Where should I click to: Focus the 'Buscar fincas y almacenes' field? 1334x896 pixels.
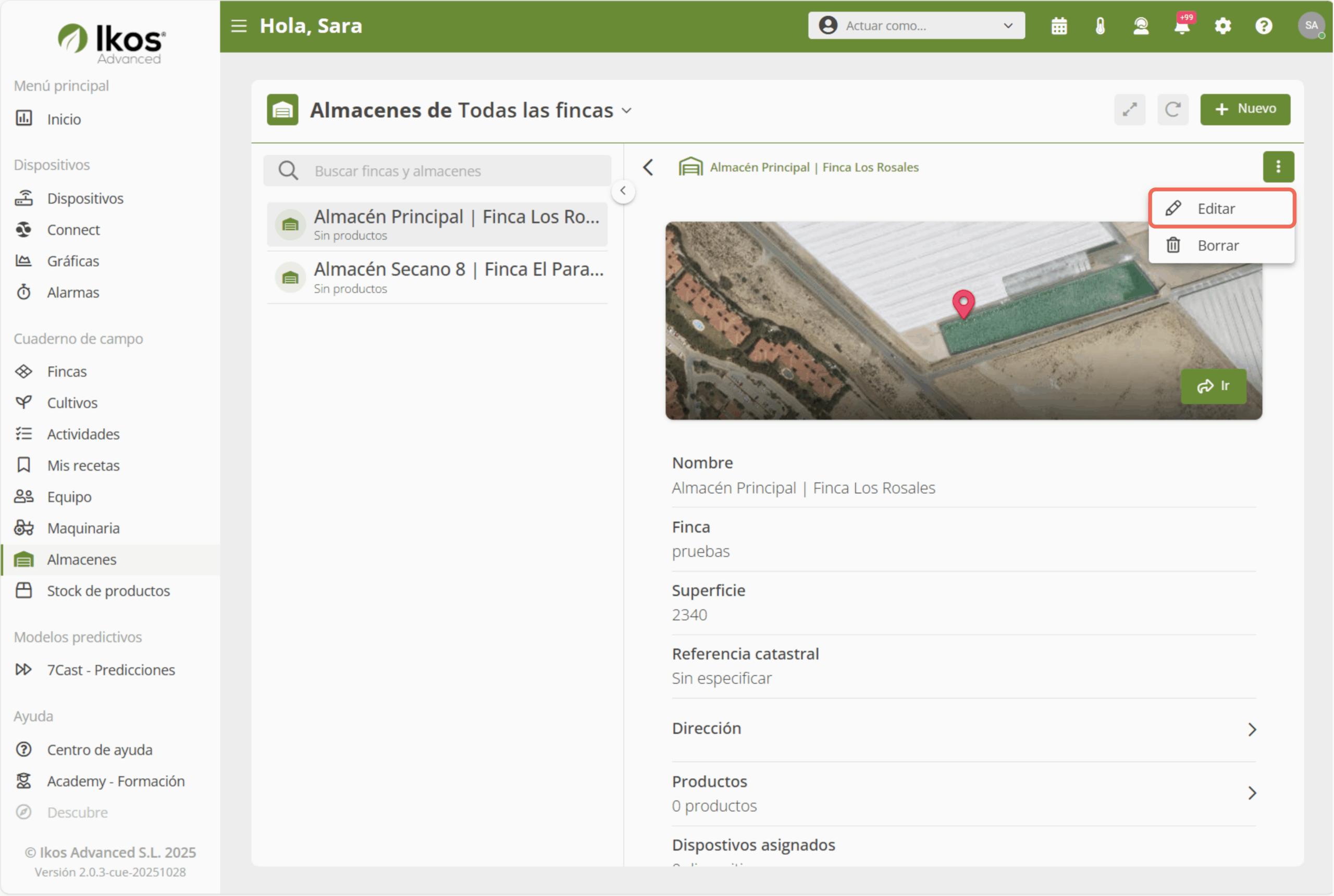[x=437, y=171]
